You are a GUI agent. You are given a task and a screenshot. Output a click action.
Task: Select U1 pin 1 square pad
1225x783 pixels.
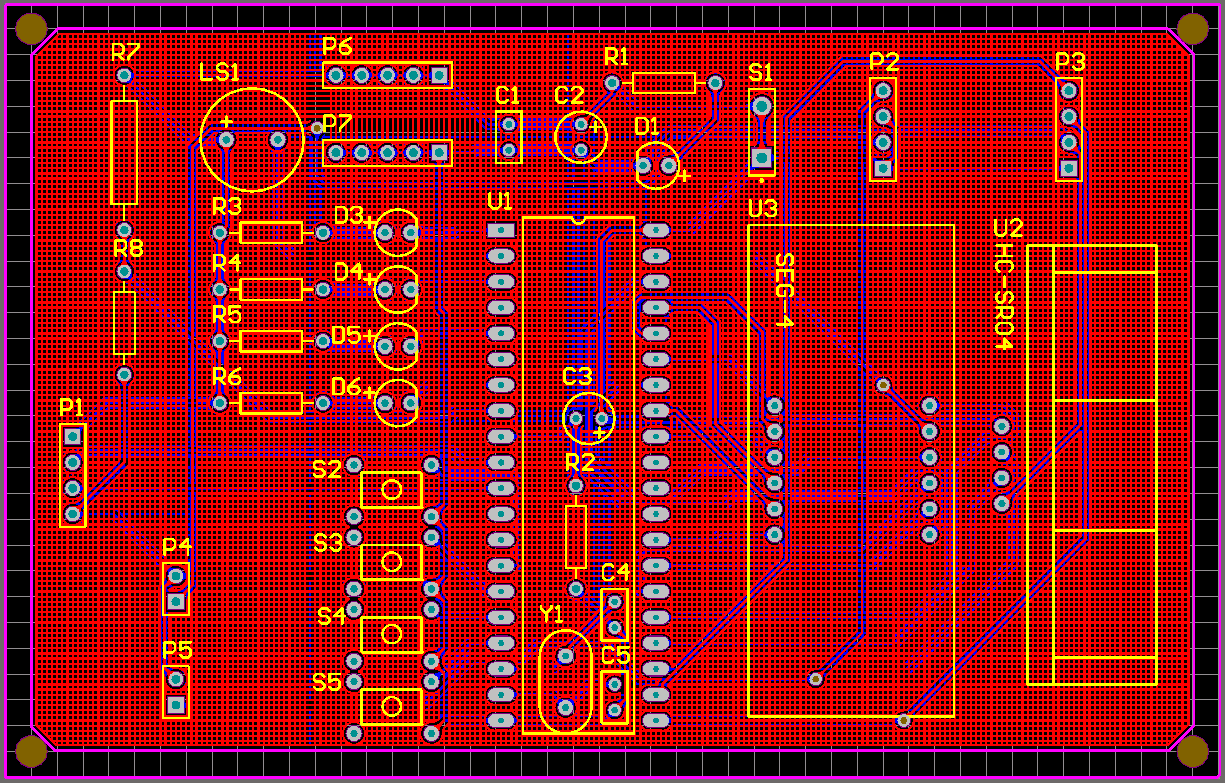[501, 230]
